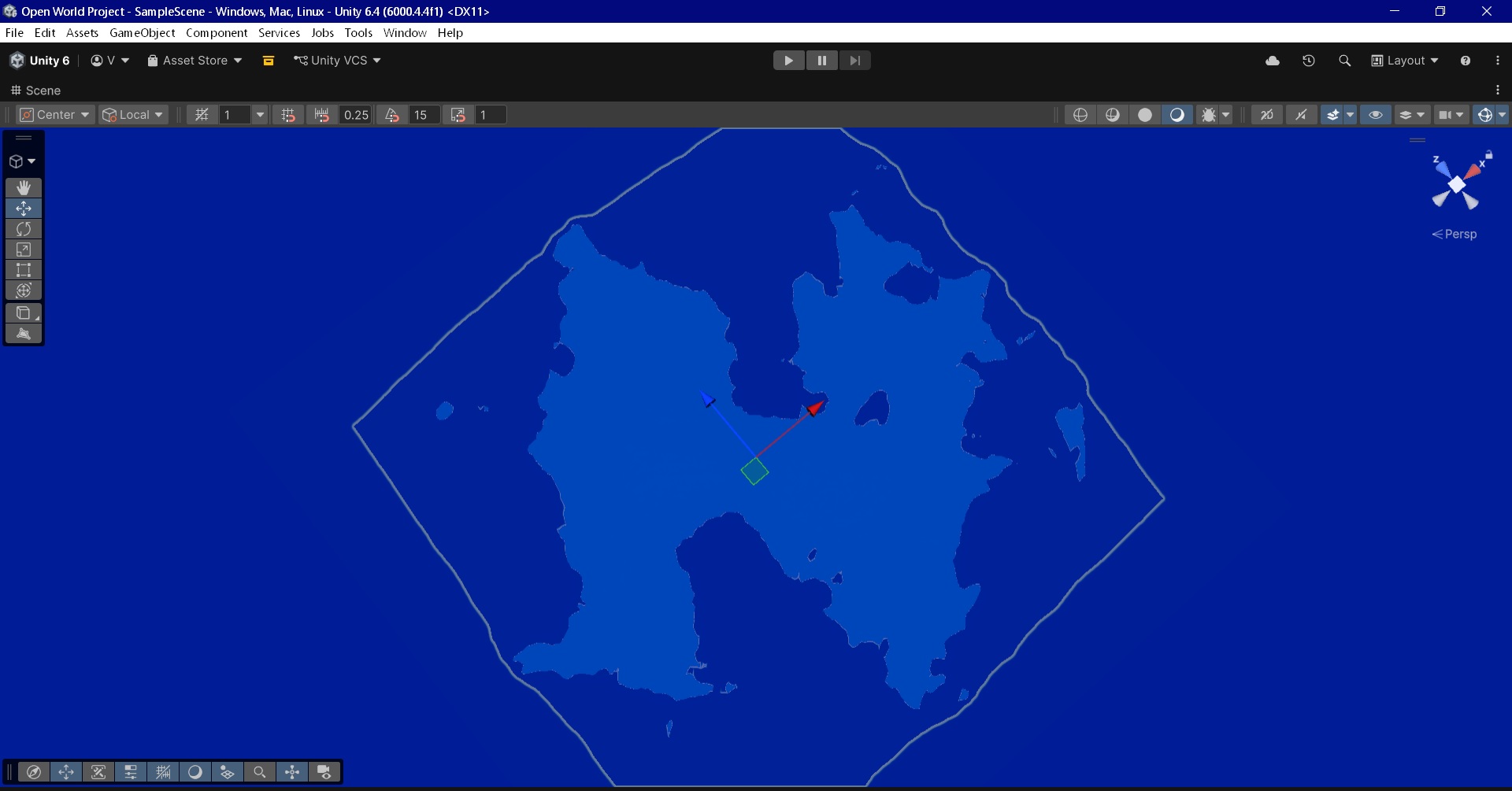
Task: Click the red X axis gizmo cone
Action: coord(1474,171)
